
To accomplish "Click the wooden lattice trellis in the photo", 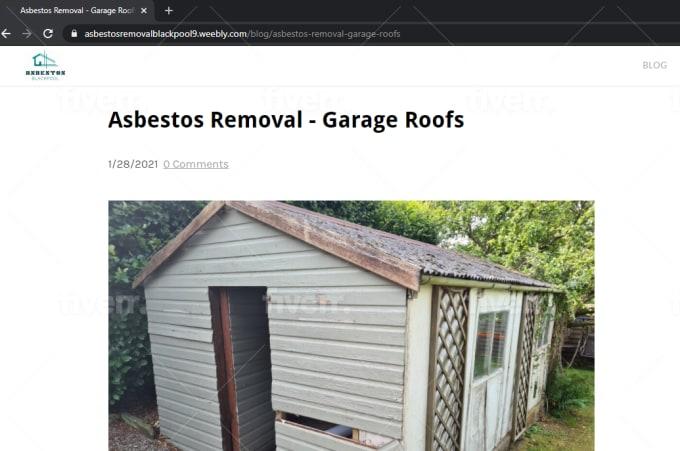I will point(449,369).
